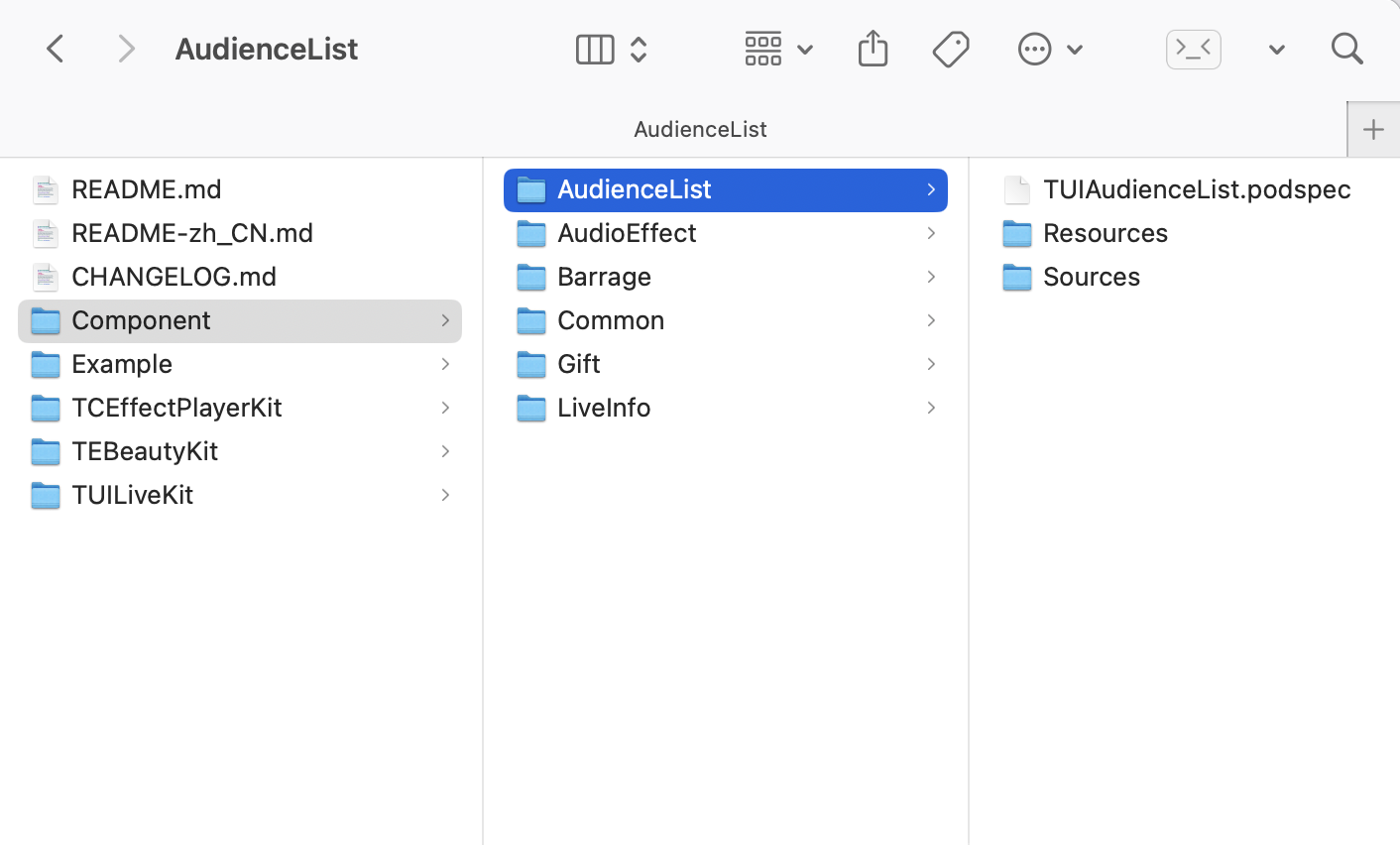
Task: Click the column view icon
Action: 595,49
